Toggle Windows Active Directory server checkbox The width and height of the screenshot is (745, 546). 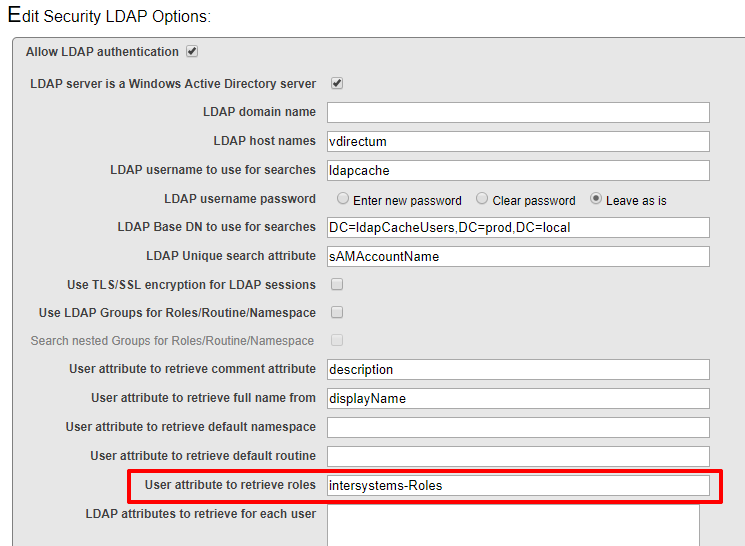337,83
